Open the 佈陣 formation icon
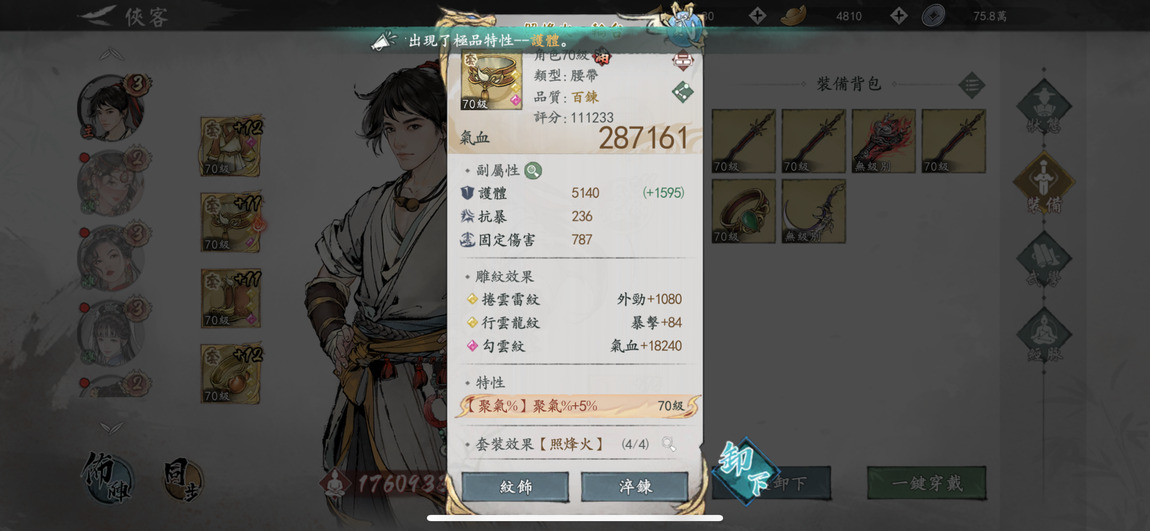The image size is (1150, 531). (x=108, y=477)
